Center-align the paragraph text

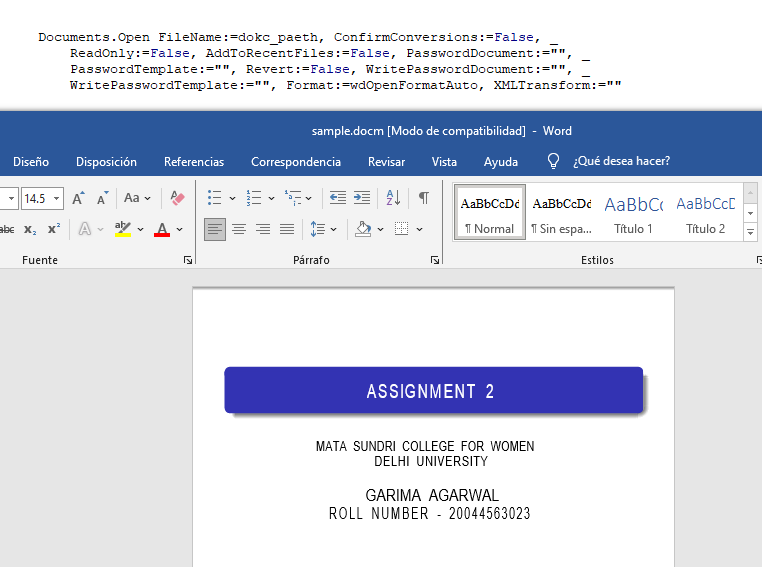coord(239,229)
